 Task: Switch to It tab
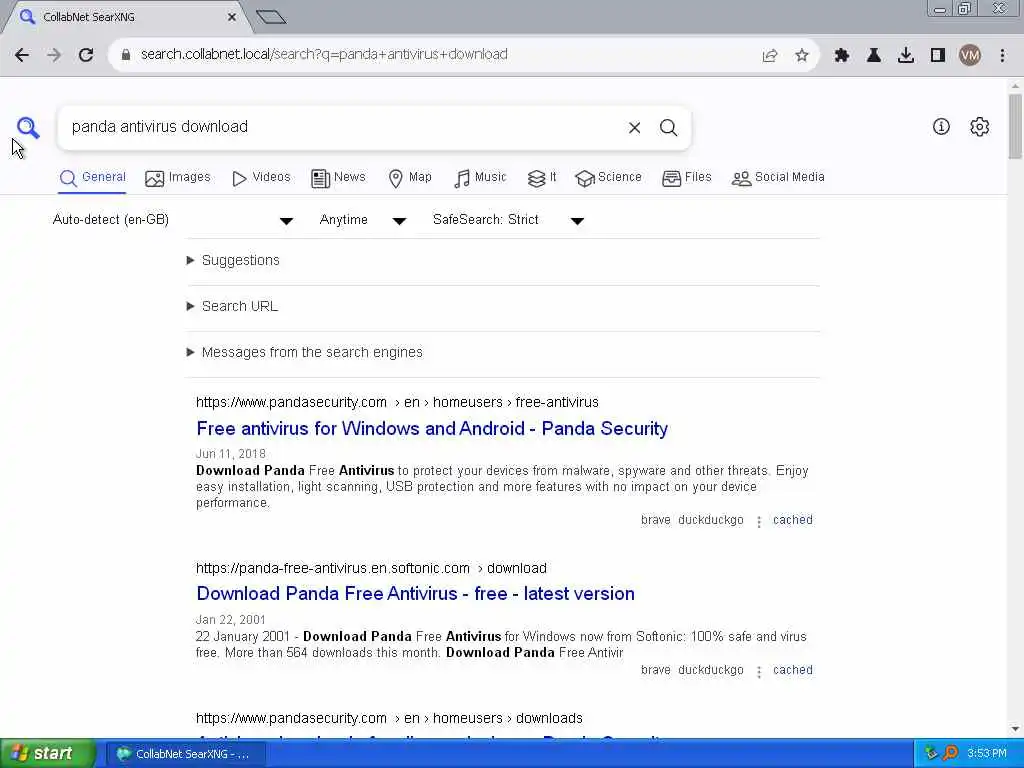[x=542, y=178]
